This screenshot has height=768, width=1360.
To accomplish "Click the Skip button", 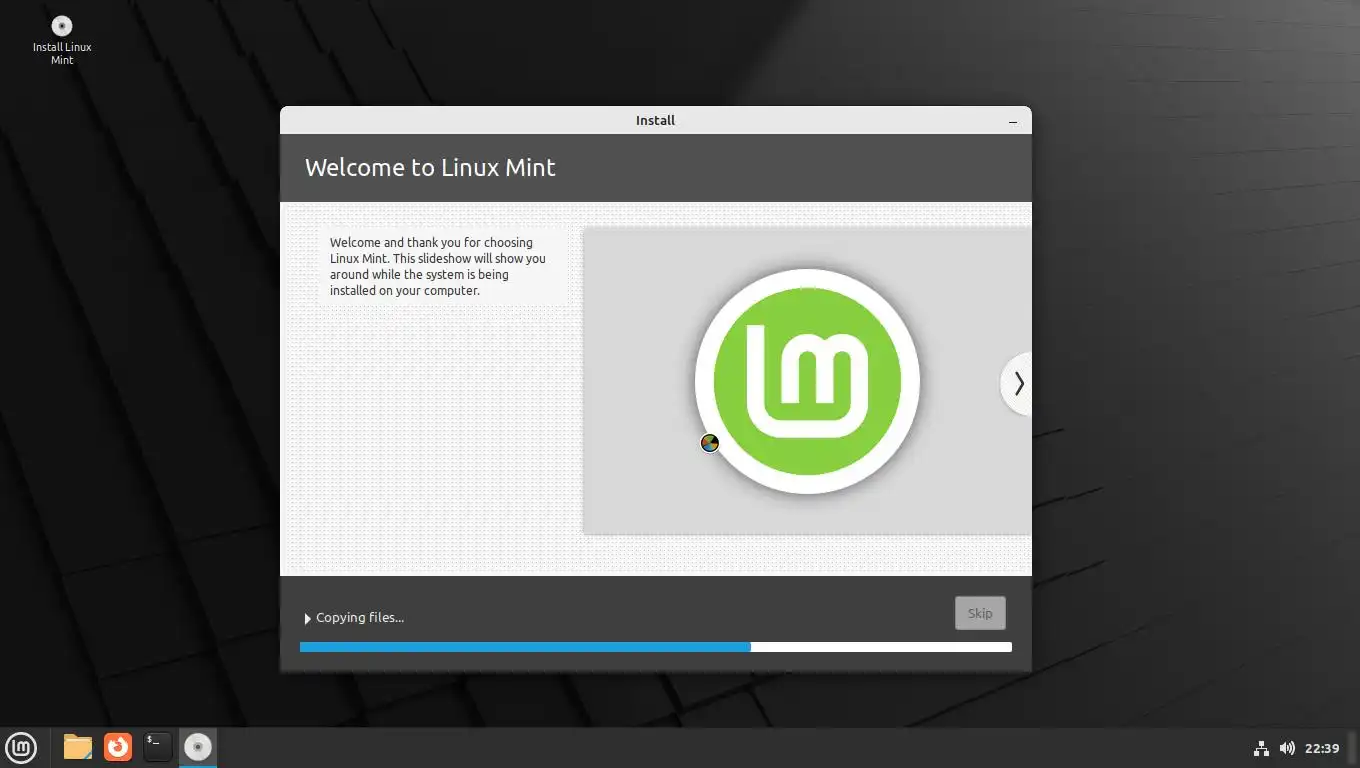I will click(x=980, y=613).
